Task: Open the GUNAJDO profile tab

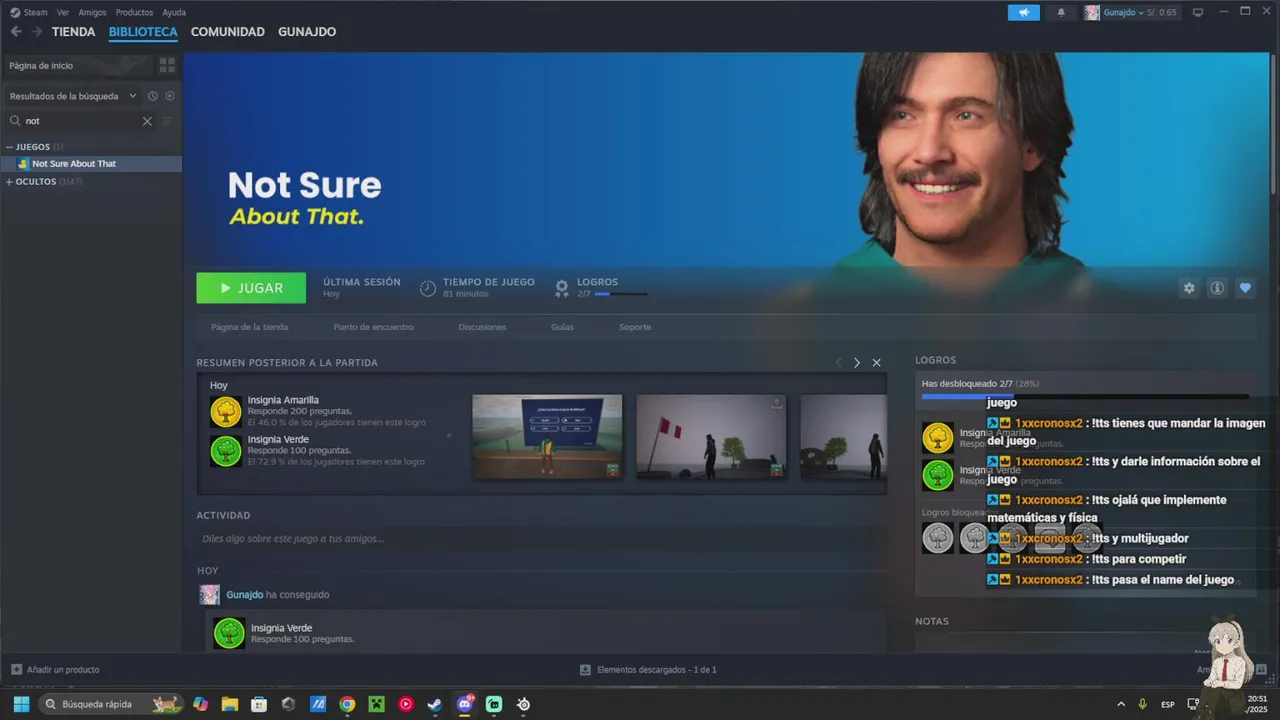Action: 307,32
